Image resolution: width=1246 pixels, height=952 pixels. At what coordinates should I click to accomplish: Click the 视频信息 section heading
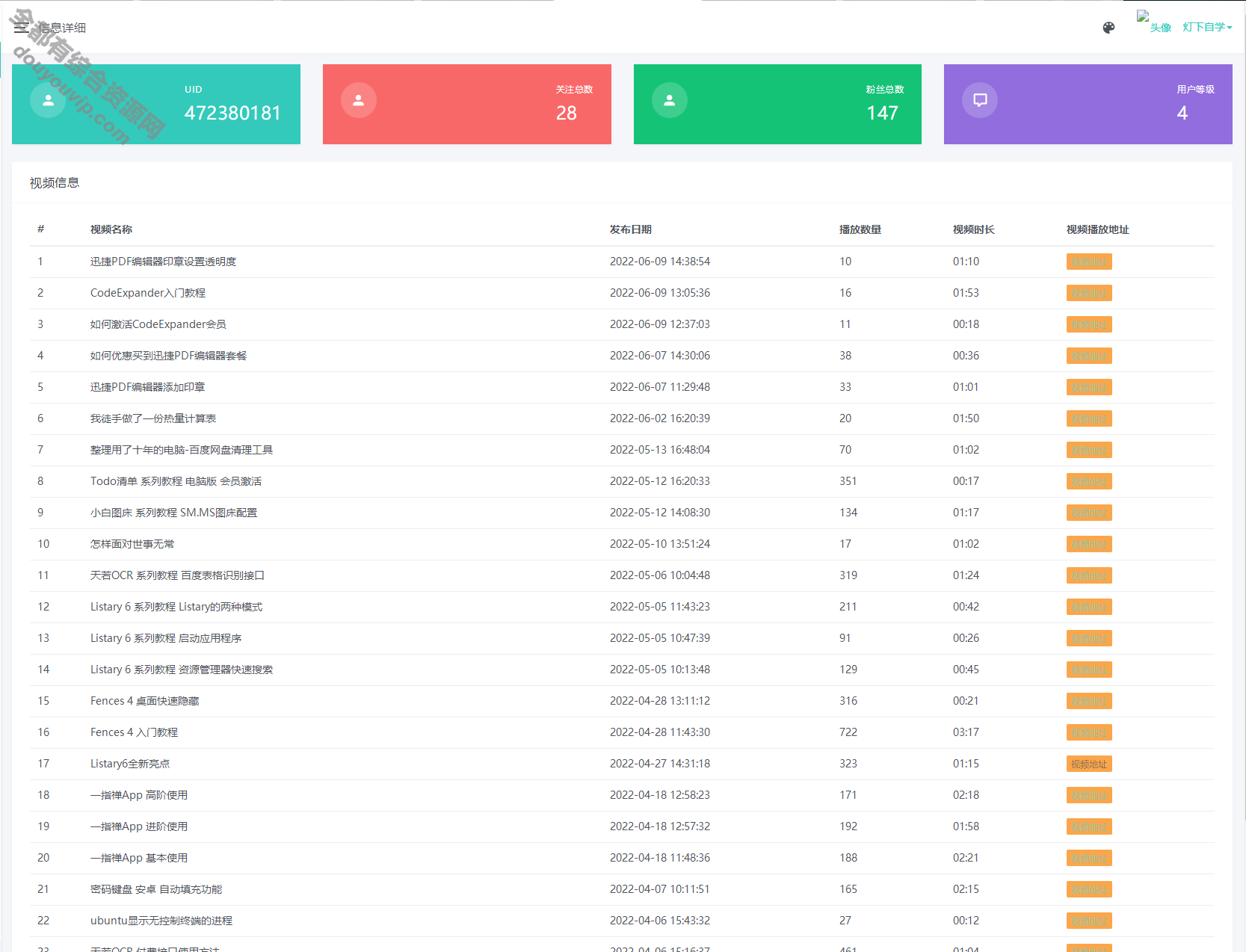(x=55, y=183)
